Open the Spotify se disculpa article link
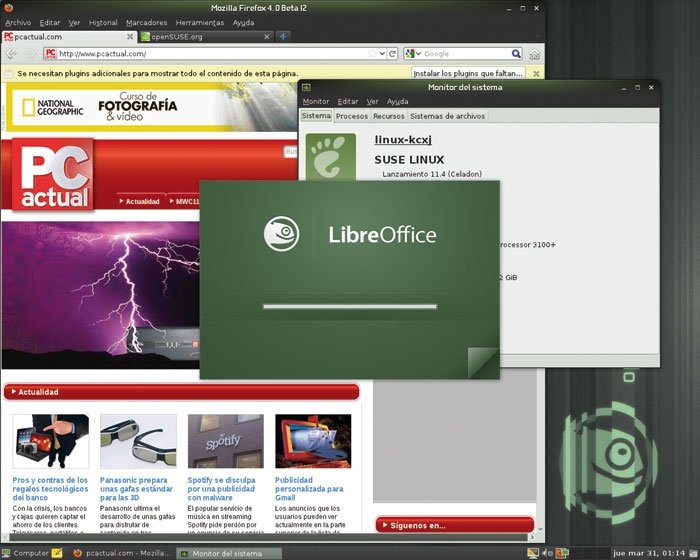This screenshot has height=560, width=700. click(x=221, y=489)
